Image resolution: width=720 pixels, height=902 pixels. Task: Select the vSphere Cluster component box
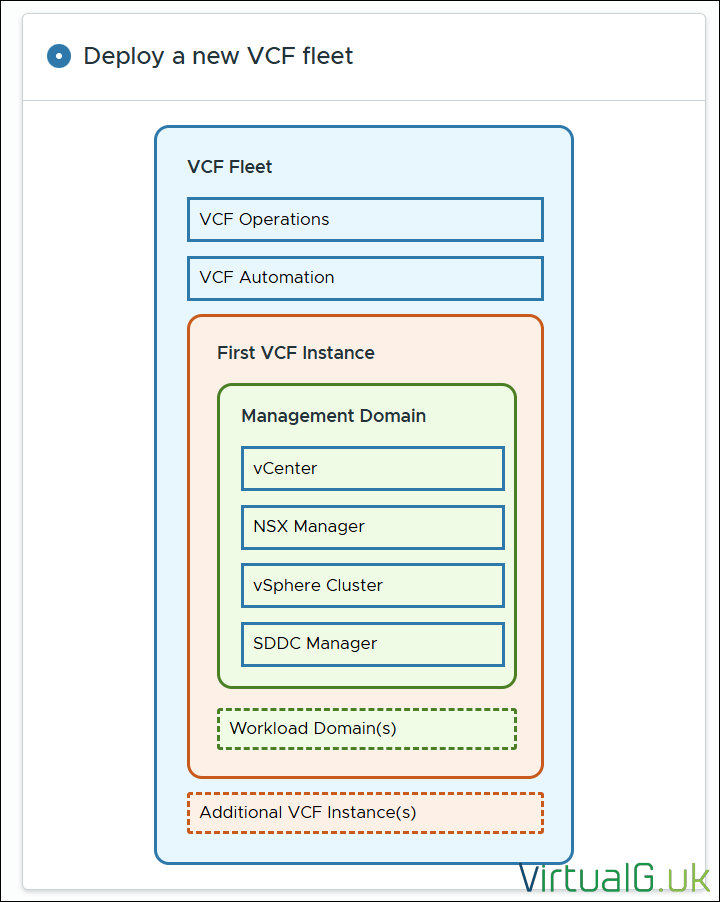372,585
